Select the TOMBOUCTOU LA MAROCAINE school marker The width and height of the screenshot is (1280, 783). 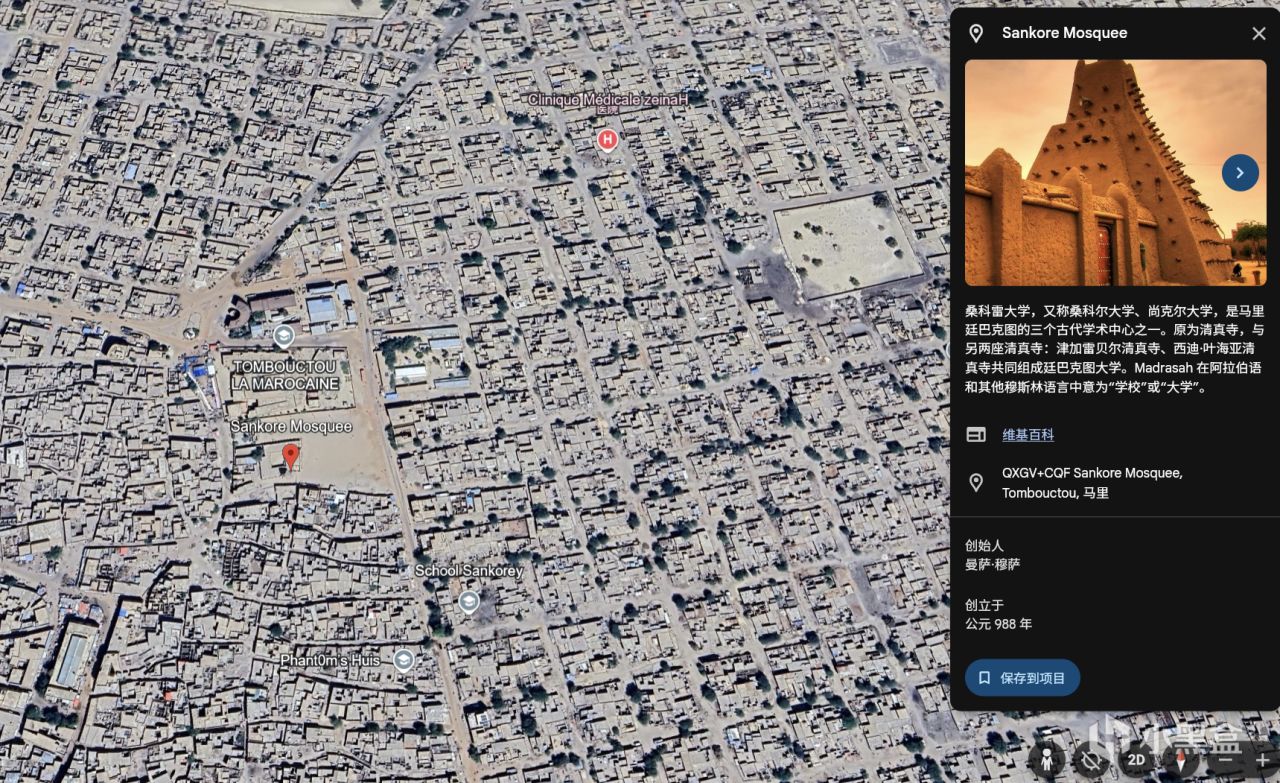click(x=284, y=336)
